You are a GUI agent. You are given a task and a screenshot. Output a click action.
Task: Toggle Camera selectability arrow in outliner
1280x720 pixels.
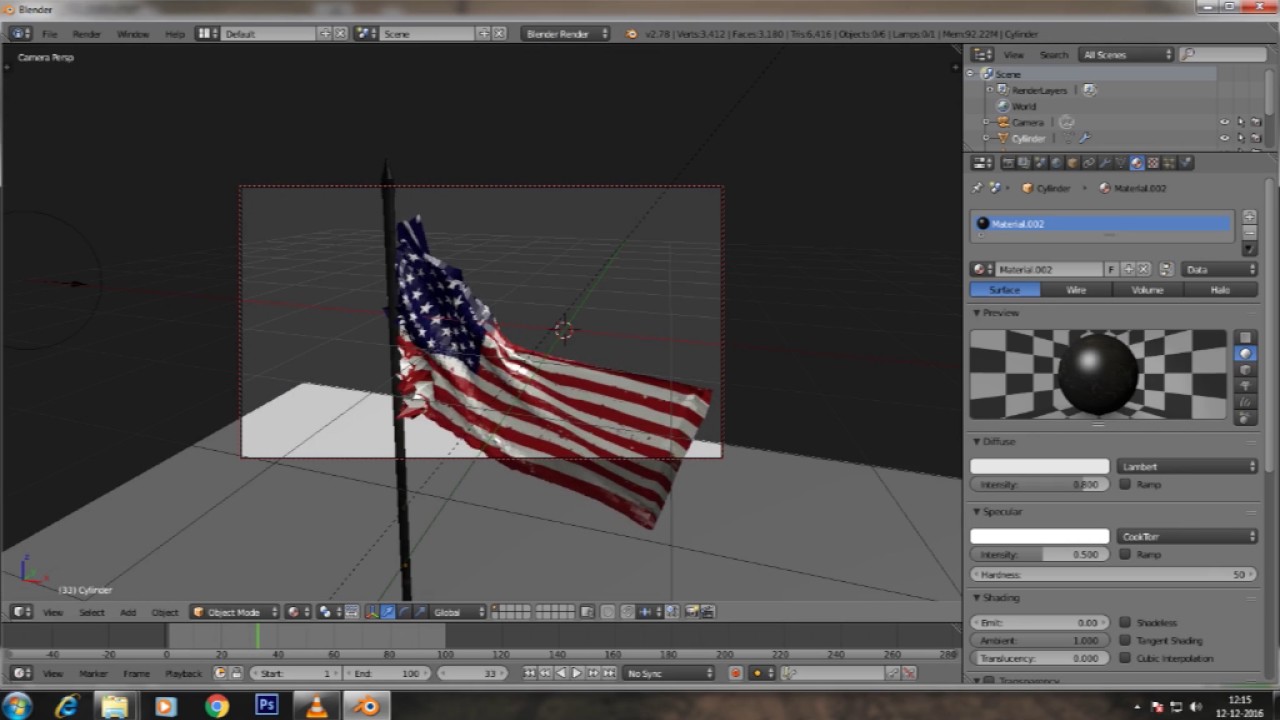click(1240, 122)
